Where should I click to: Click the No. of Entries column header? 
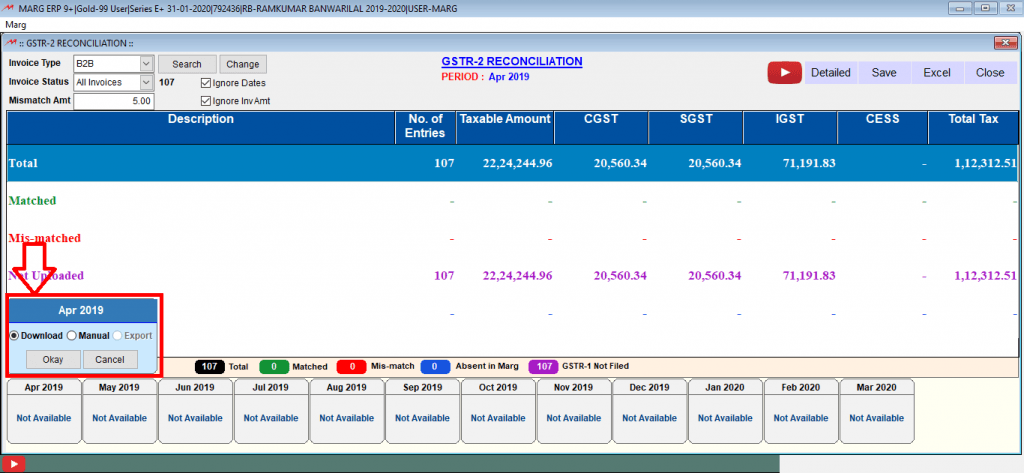[426, 127]
